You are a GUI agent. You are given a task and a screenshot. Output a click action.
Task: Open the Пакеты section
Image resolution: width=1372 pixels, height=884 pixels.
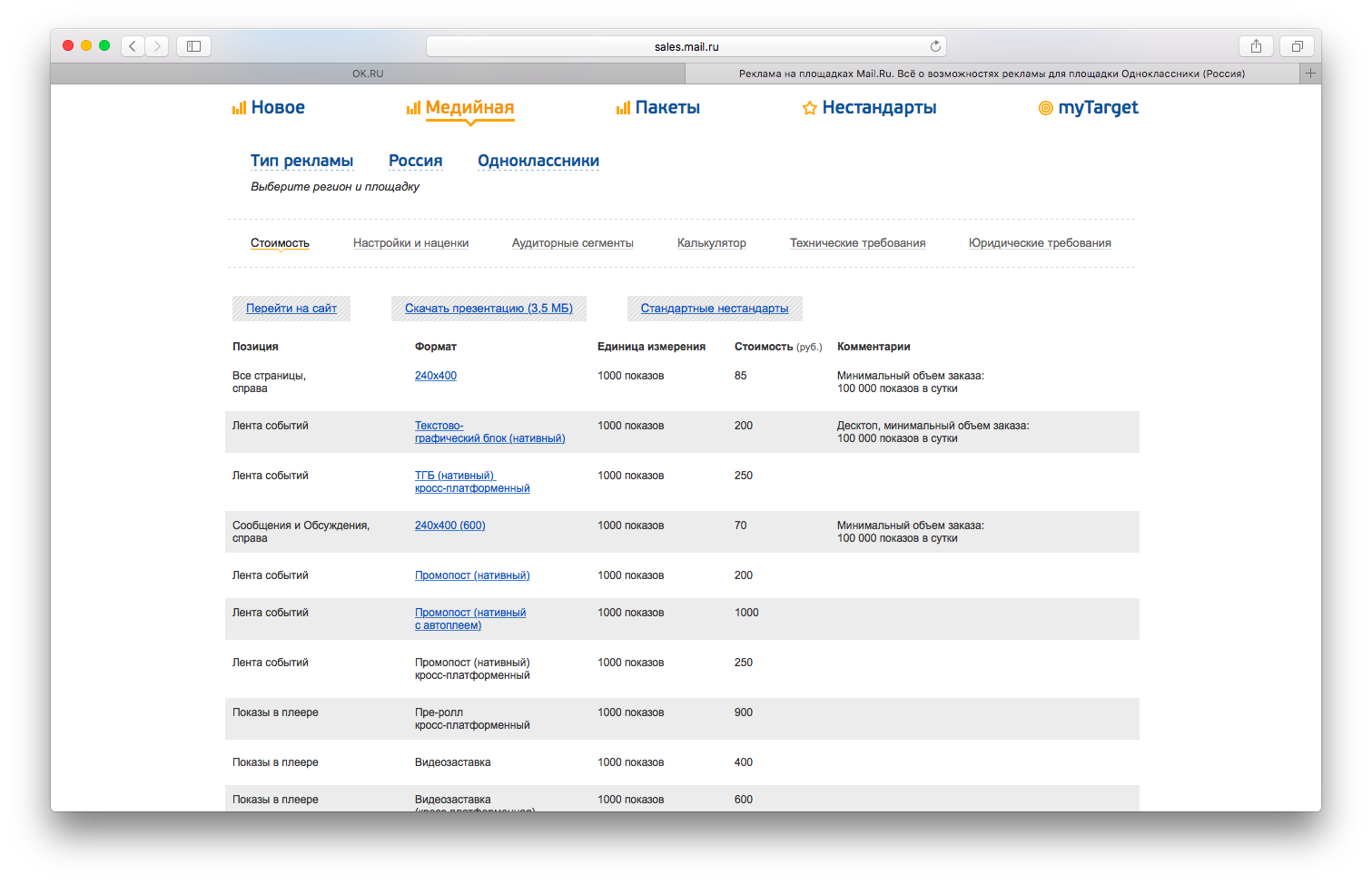point(667,107)
